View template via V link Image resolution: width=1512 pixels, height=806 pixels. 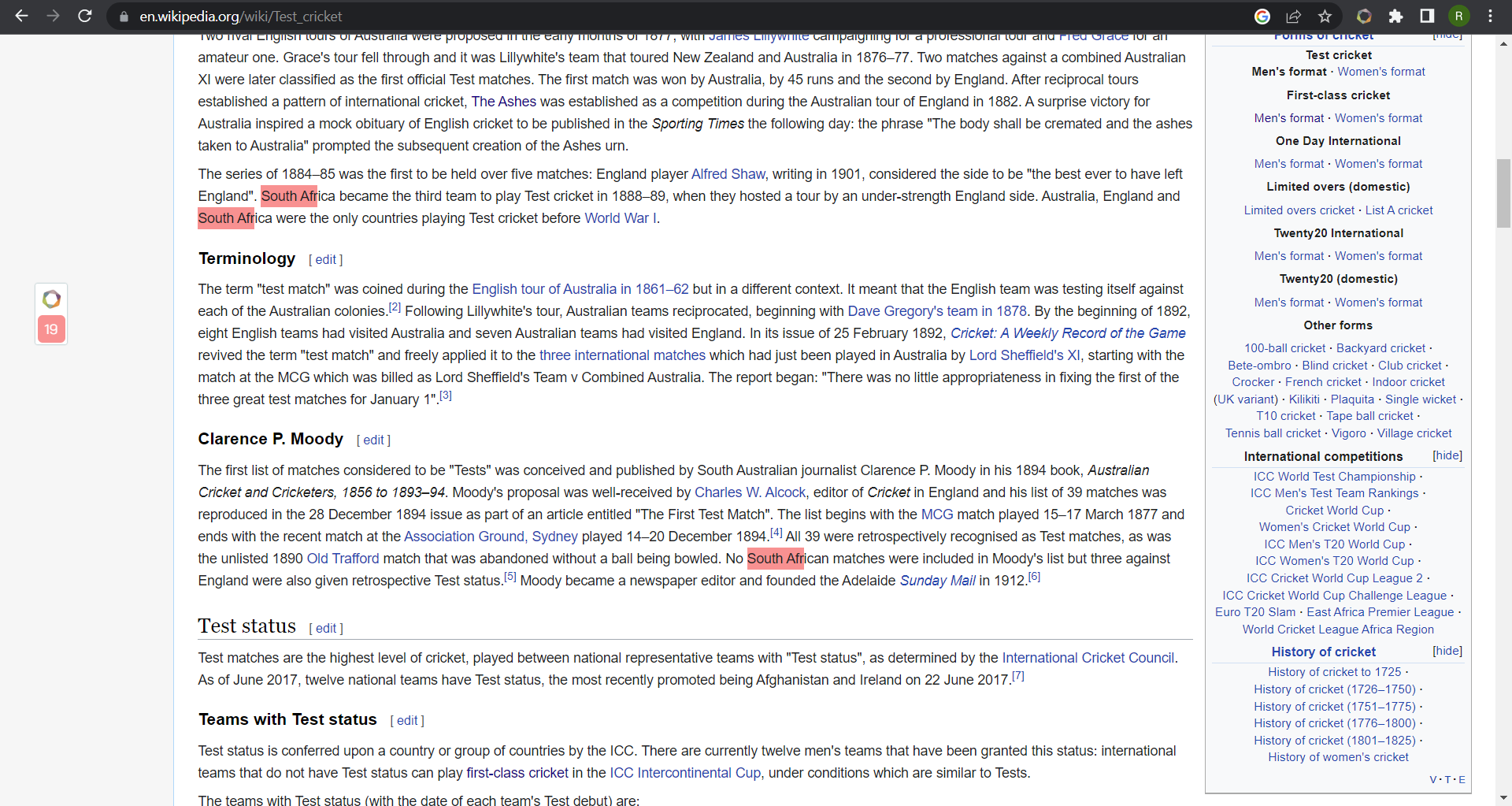pyautogui.click(x=1433, y=779)
